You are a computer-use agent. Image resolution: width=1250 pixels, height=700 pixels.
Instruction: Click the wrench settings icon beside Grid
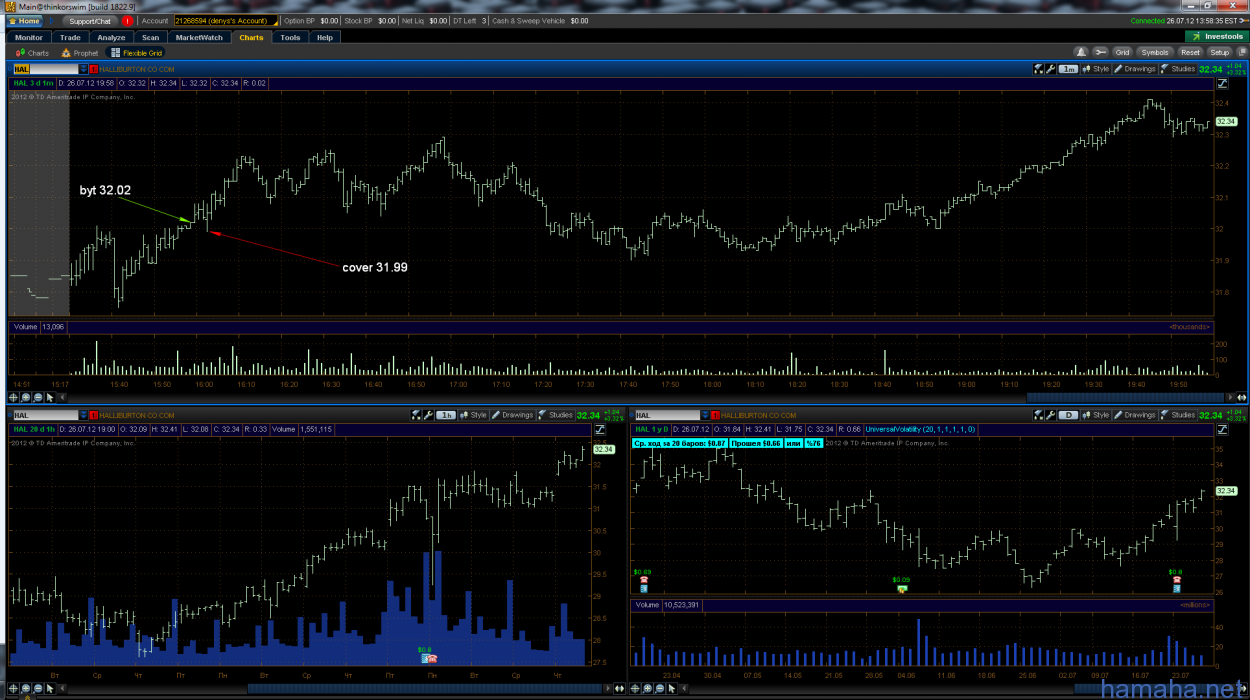click(1100, 52)
